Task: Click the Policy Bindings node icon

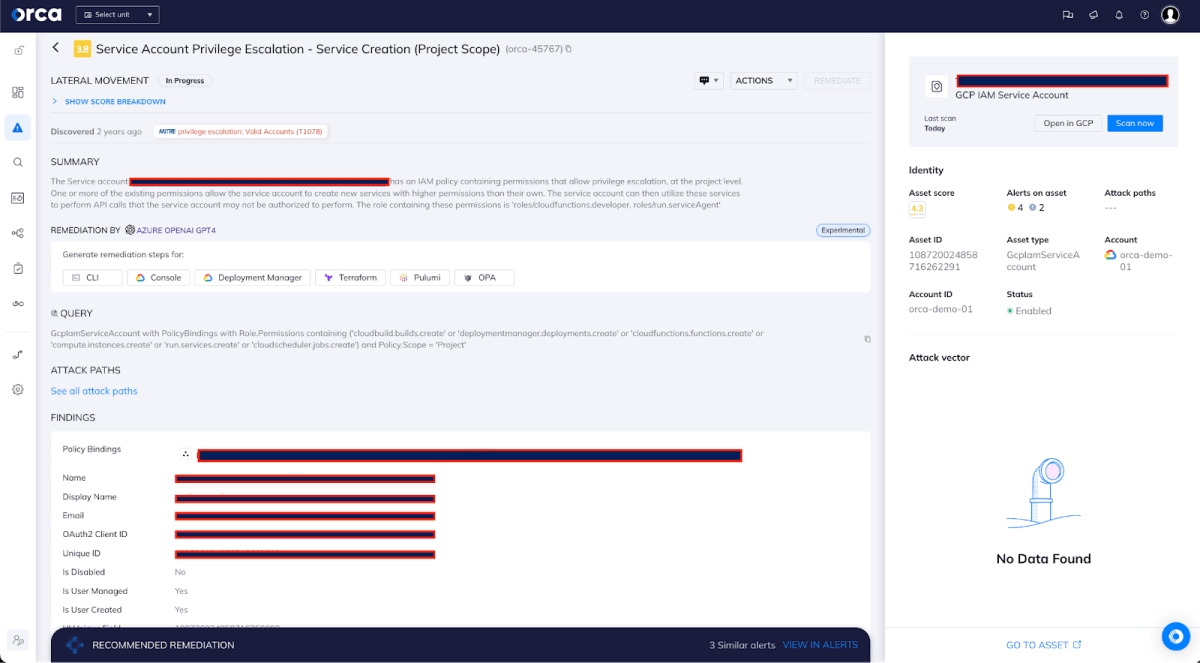Action: 185,454
